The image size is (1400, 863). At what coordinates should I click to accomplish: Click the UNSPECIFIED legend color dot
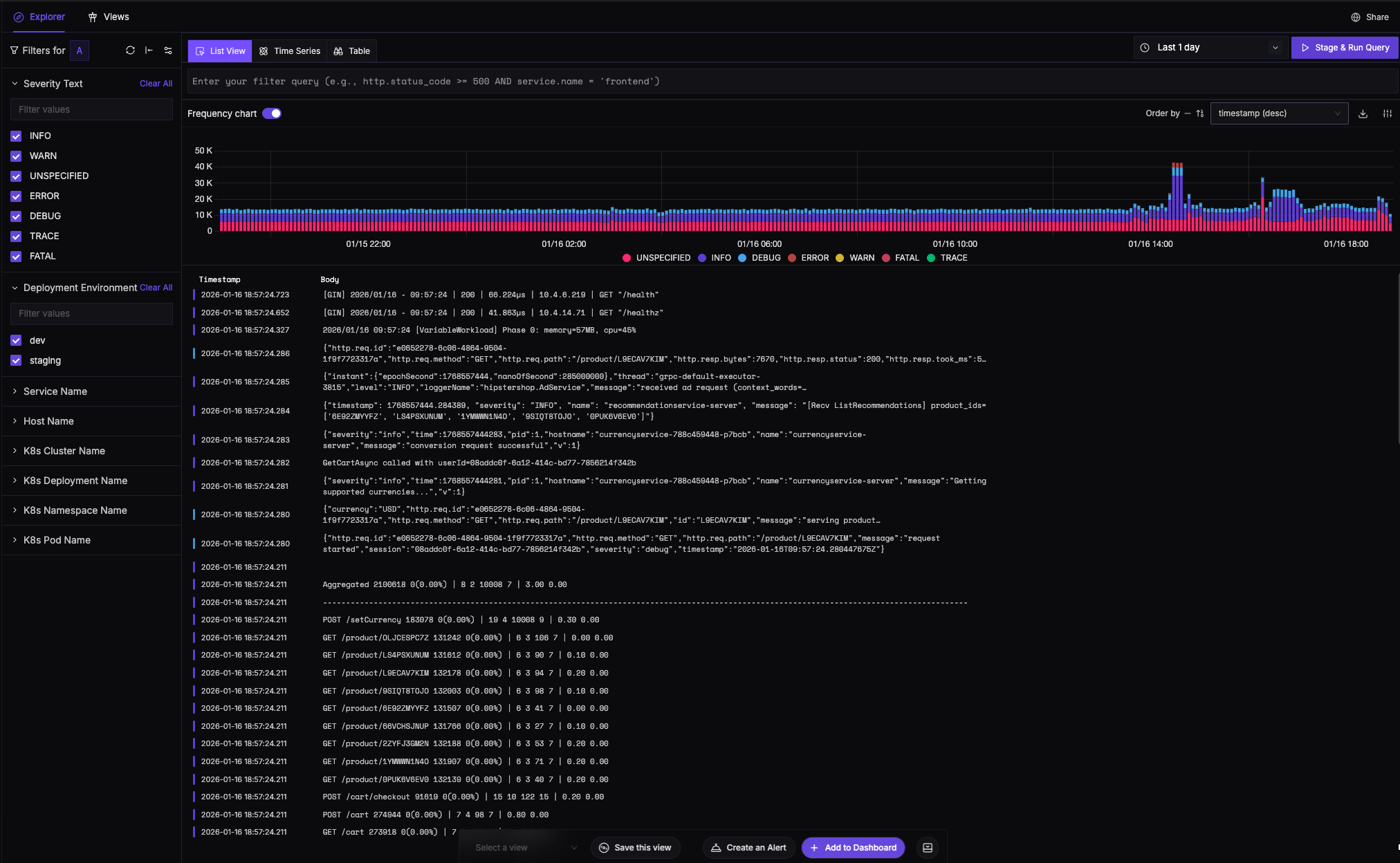coord(627,258)
